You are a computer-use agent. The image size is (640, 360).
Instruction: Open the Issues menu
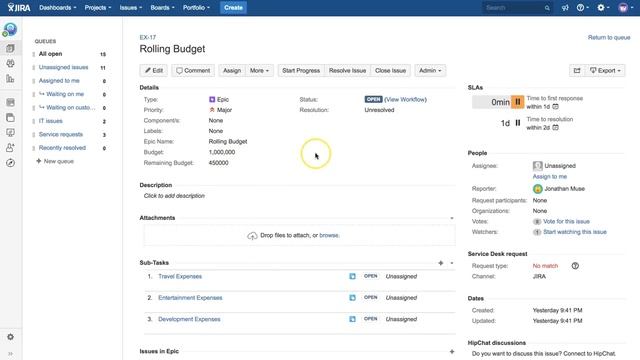coord(131,8)
